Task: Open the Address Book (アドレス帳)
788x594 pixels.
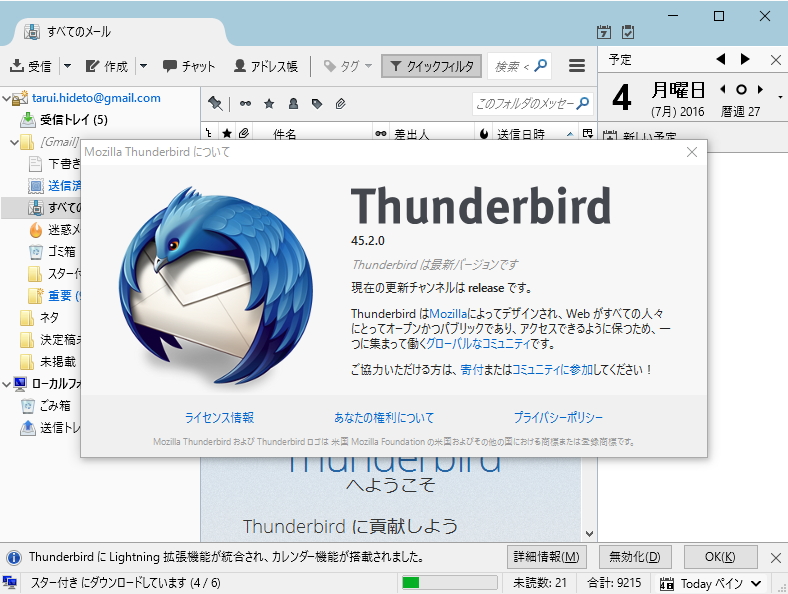Action: pyautogui.click(x=266, y=66)
